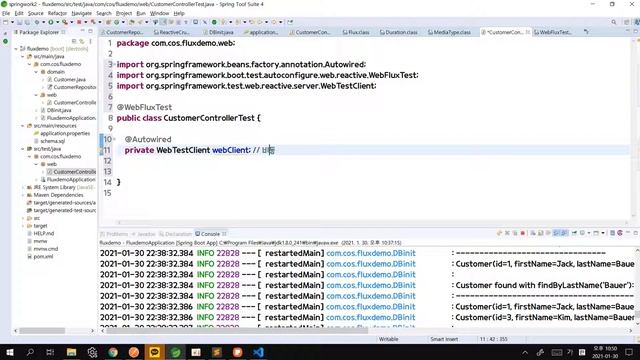640x360 pixels.
Task: Remove launch using console X icon
Action: tap(507, 233)
